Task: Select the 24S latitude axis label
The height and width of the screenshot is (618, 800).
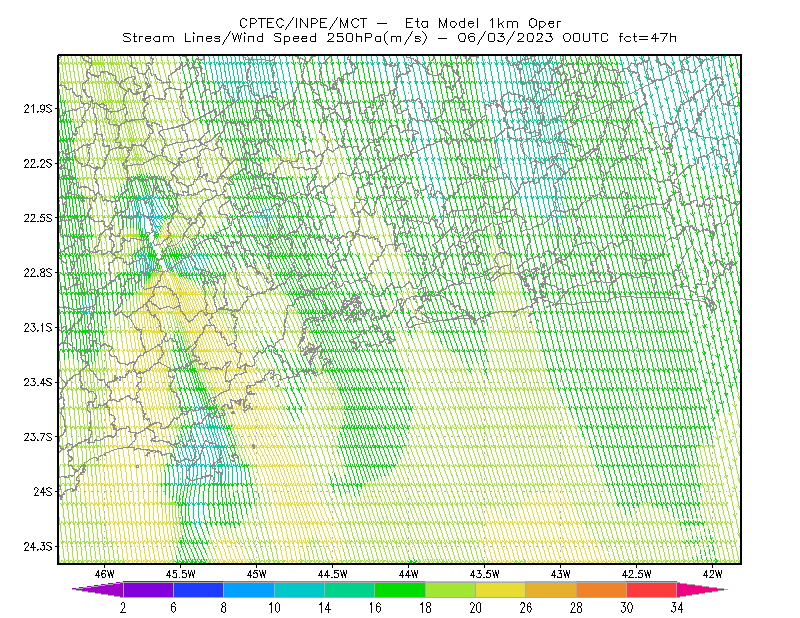Action: [x=43, y=491]
